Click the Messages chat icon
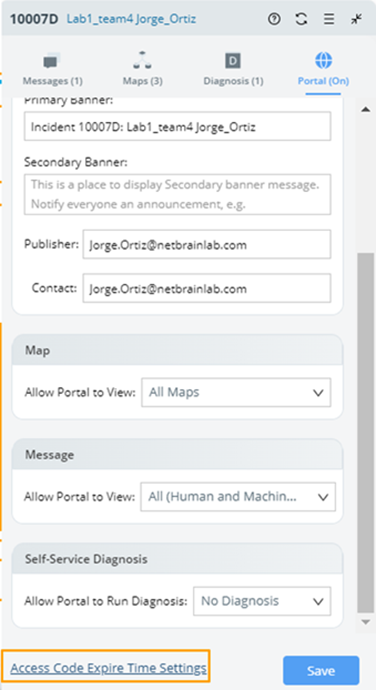 (x=52, y=61)
